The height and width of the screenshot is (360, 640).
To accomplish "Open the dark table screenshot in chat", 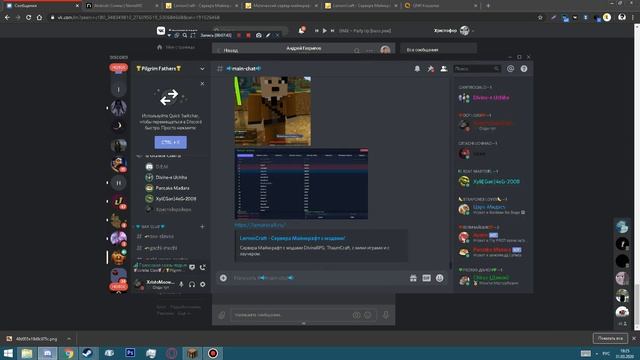I will tap(301, 184).
